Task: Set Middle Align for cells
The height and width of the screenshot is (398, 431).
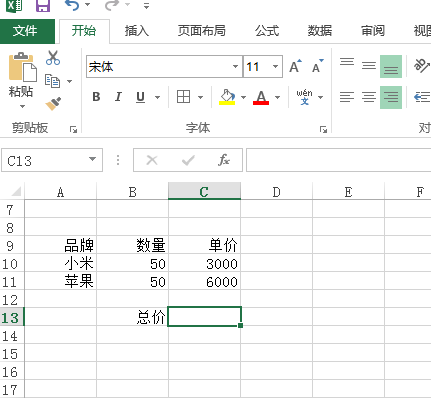Action: 369,66
